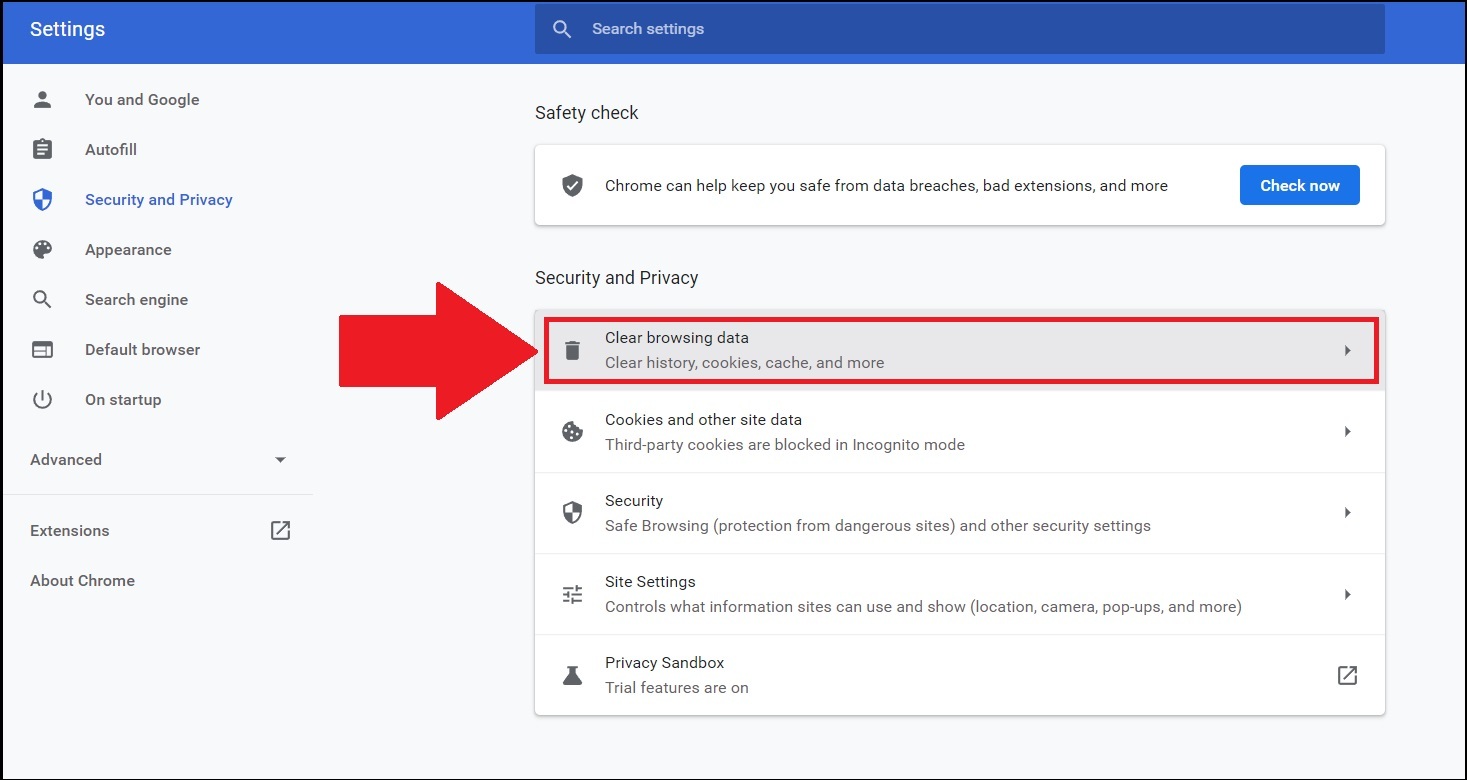Go to You and Google settings
The image size is (1467, 780).
click(x=142, y=99)
